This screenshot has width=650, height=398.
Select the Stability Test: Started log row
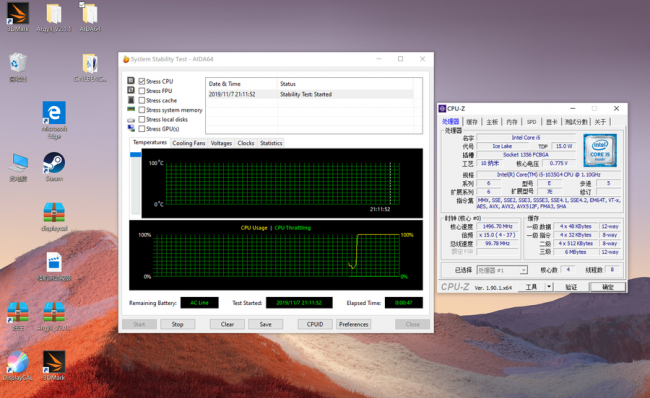tap(310, 94)
